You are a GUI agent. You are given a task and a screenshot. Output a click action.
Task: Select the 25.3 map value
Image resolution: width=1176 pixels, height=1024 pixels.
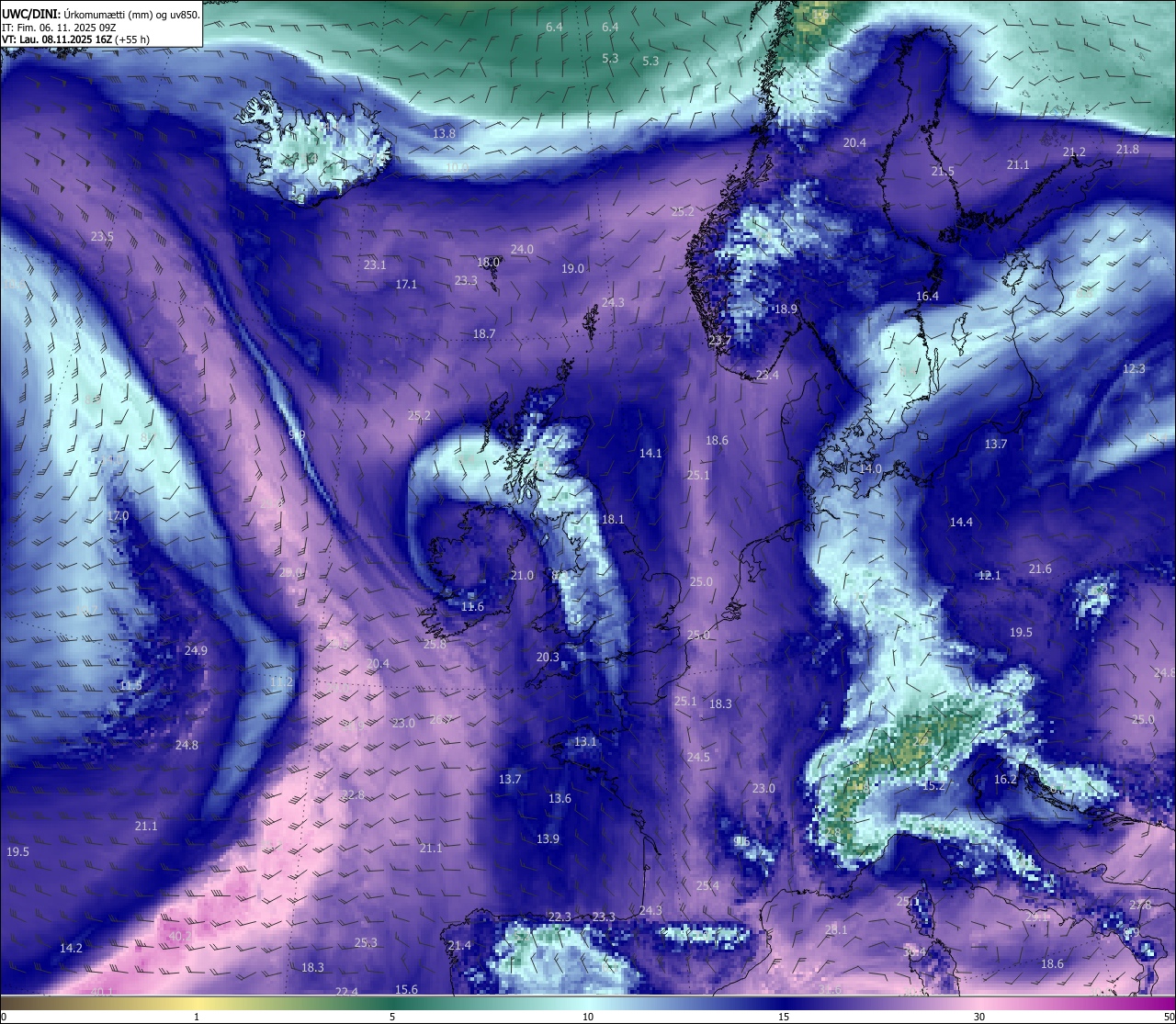[366, 942]
